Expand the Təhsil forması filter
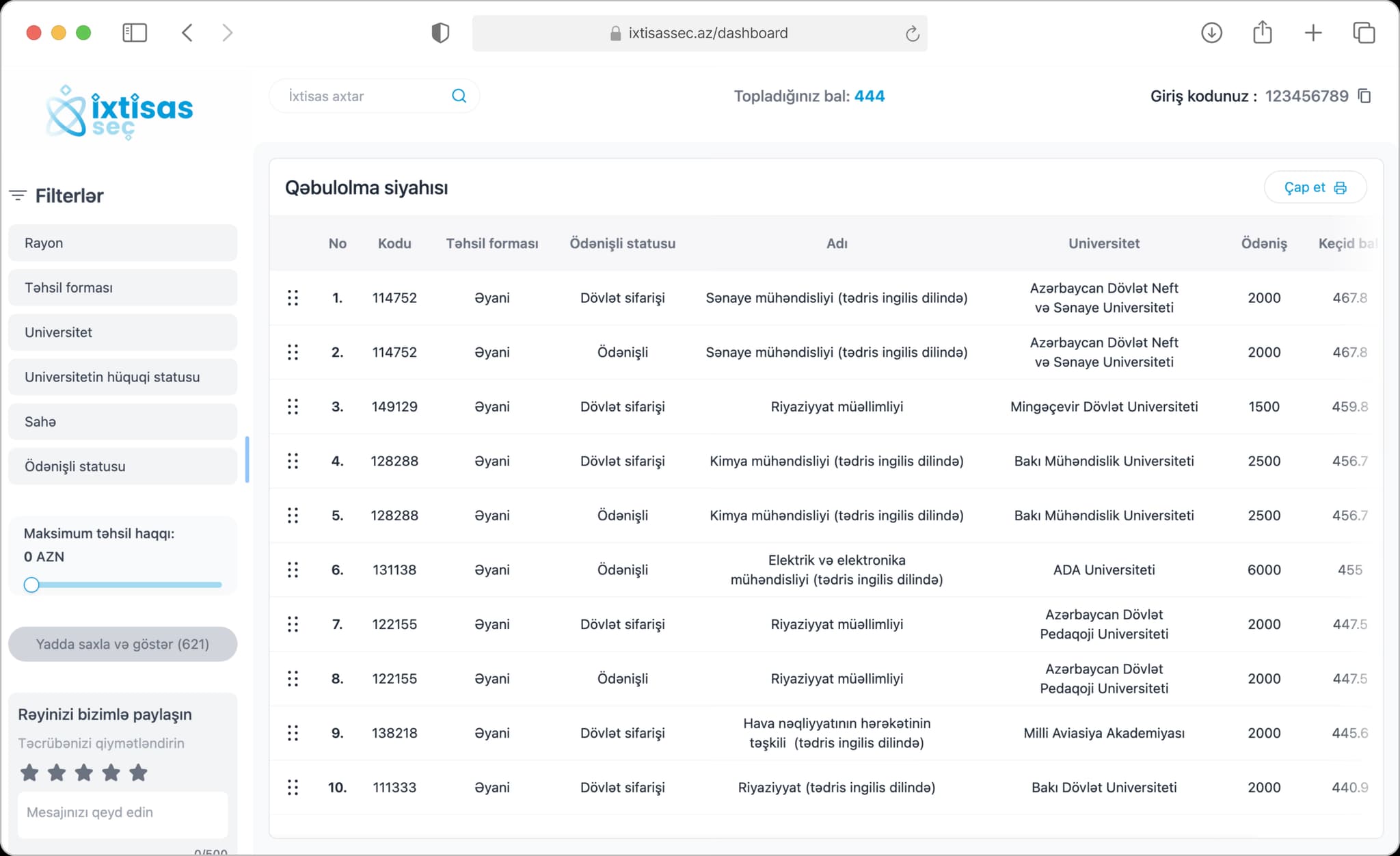 (123, 288)
